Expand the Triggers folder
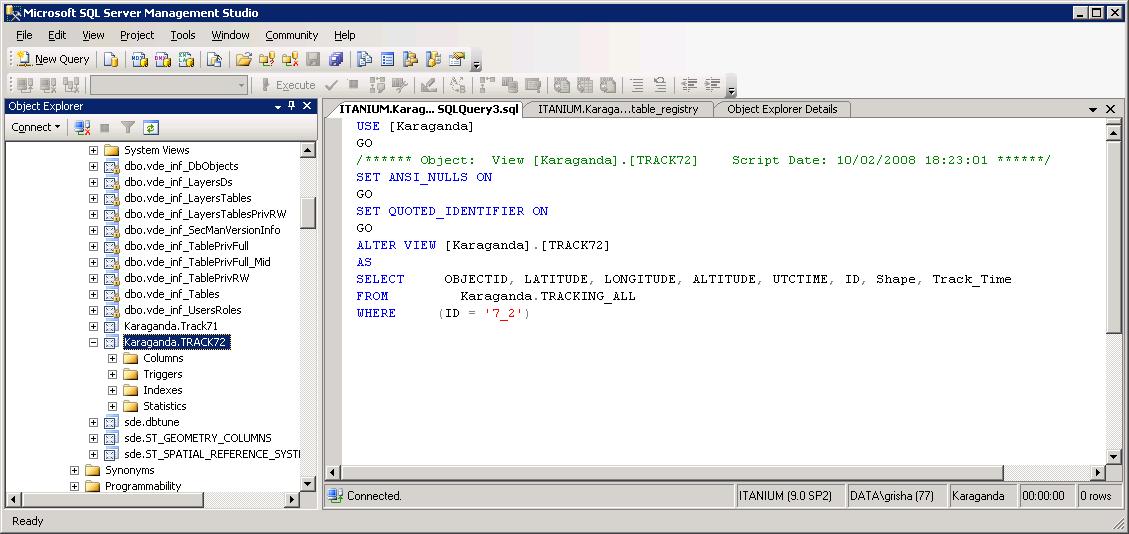The height and width of the screenshot is (534, 1129). 112,374
